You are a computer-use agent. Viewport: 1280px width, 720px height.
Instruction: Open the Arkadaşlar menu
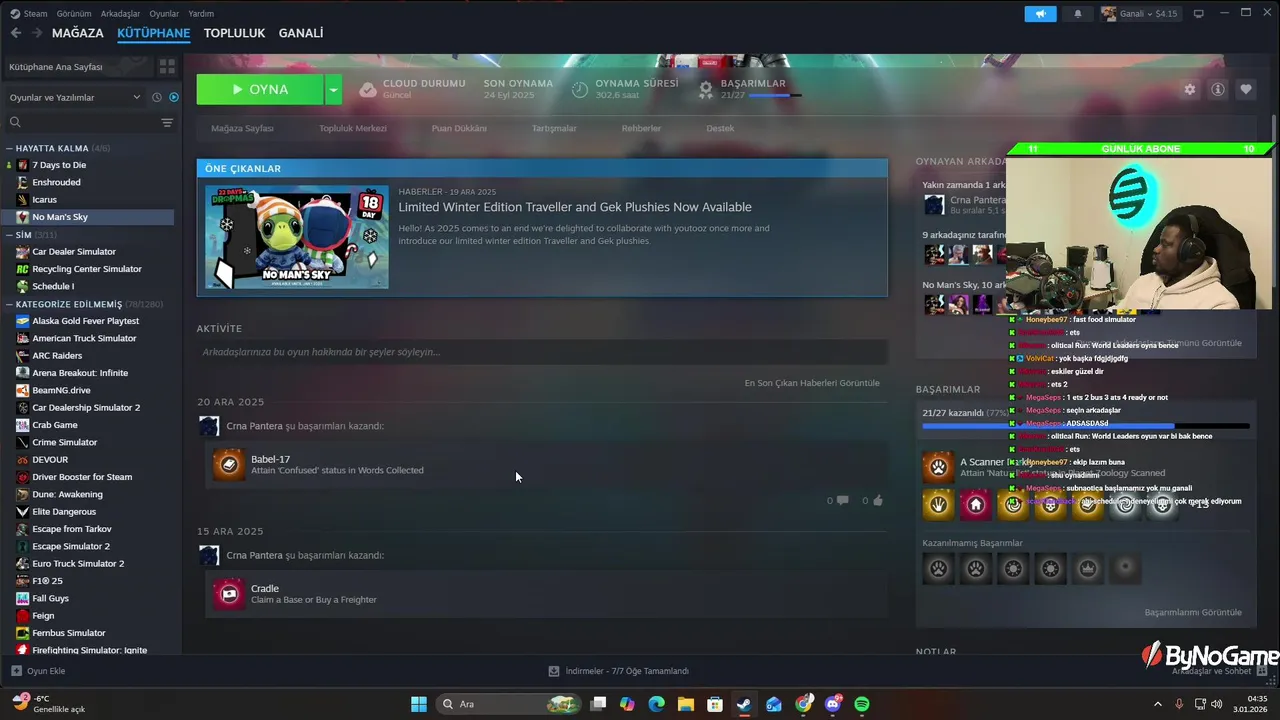click(x=121, y=14)
